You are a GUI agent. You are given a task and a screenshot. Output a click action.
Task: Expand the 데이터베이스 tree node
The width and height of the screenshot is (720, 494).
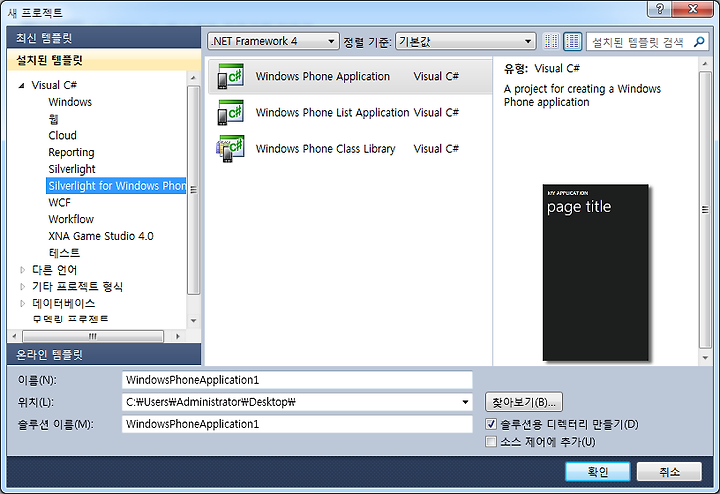pos(22,303)
